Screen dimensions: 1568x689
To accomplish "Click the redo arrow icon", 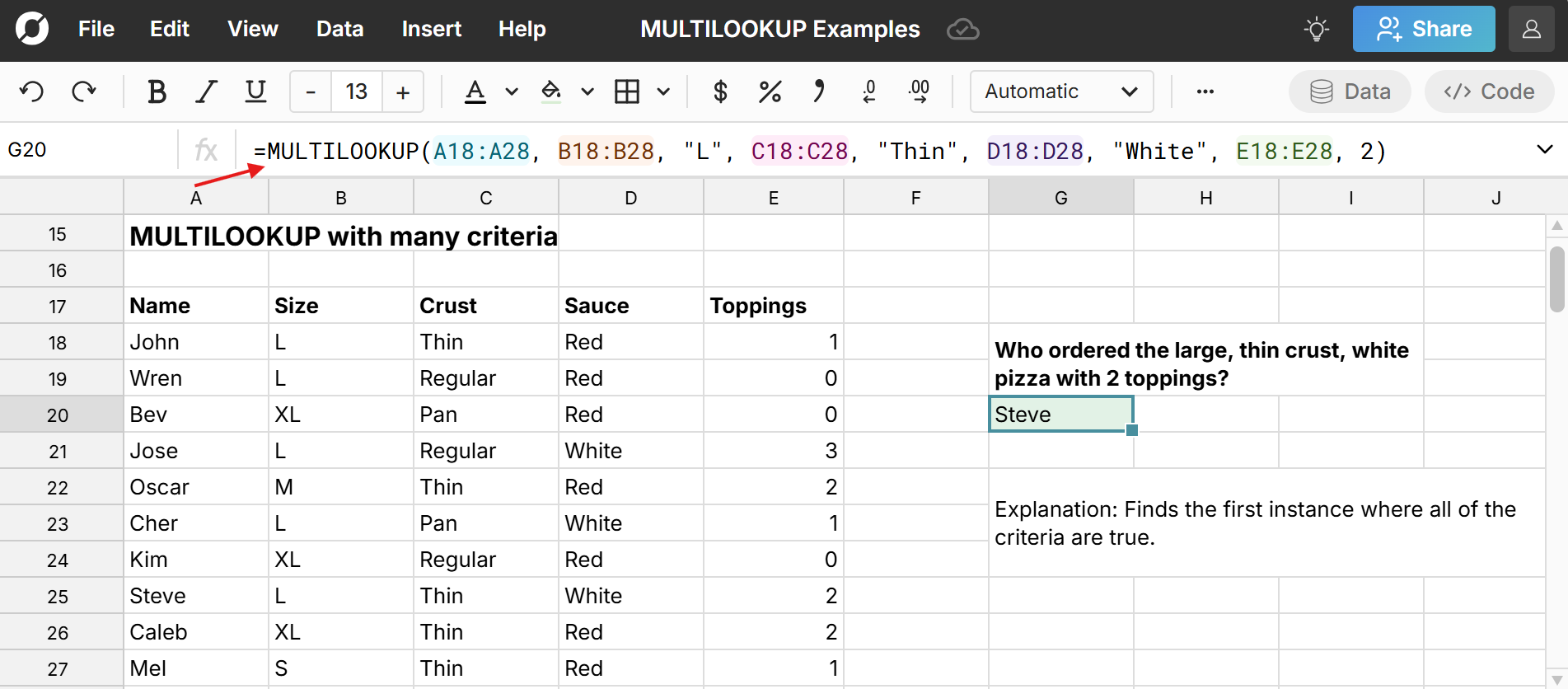I will [x=84, y=91].
